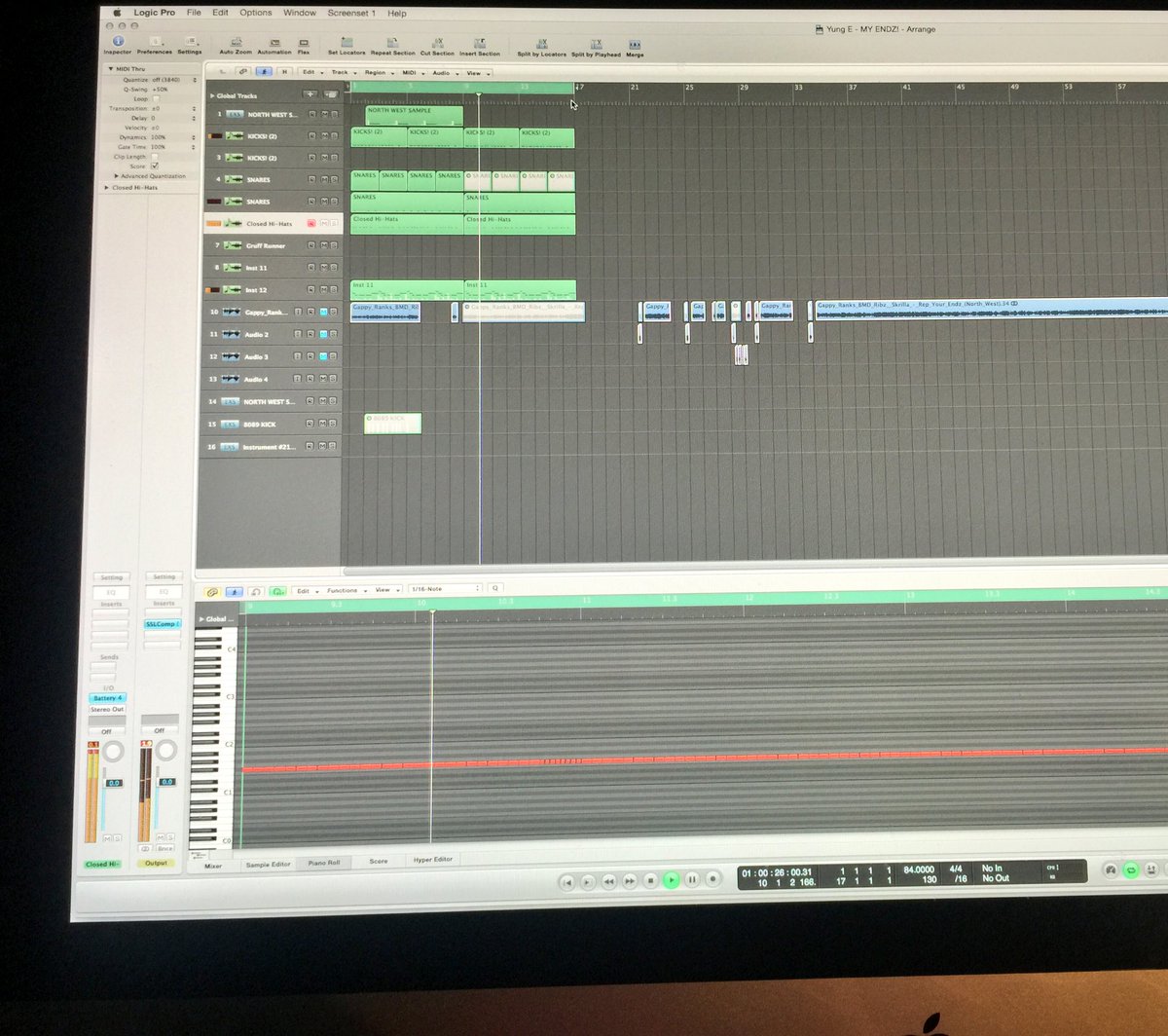1168x1036 pixels.
Task: Click the Merge toolbar icon
Action: pyautogui.click(x=635, y=45)
